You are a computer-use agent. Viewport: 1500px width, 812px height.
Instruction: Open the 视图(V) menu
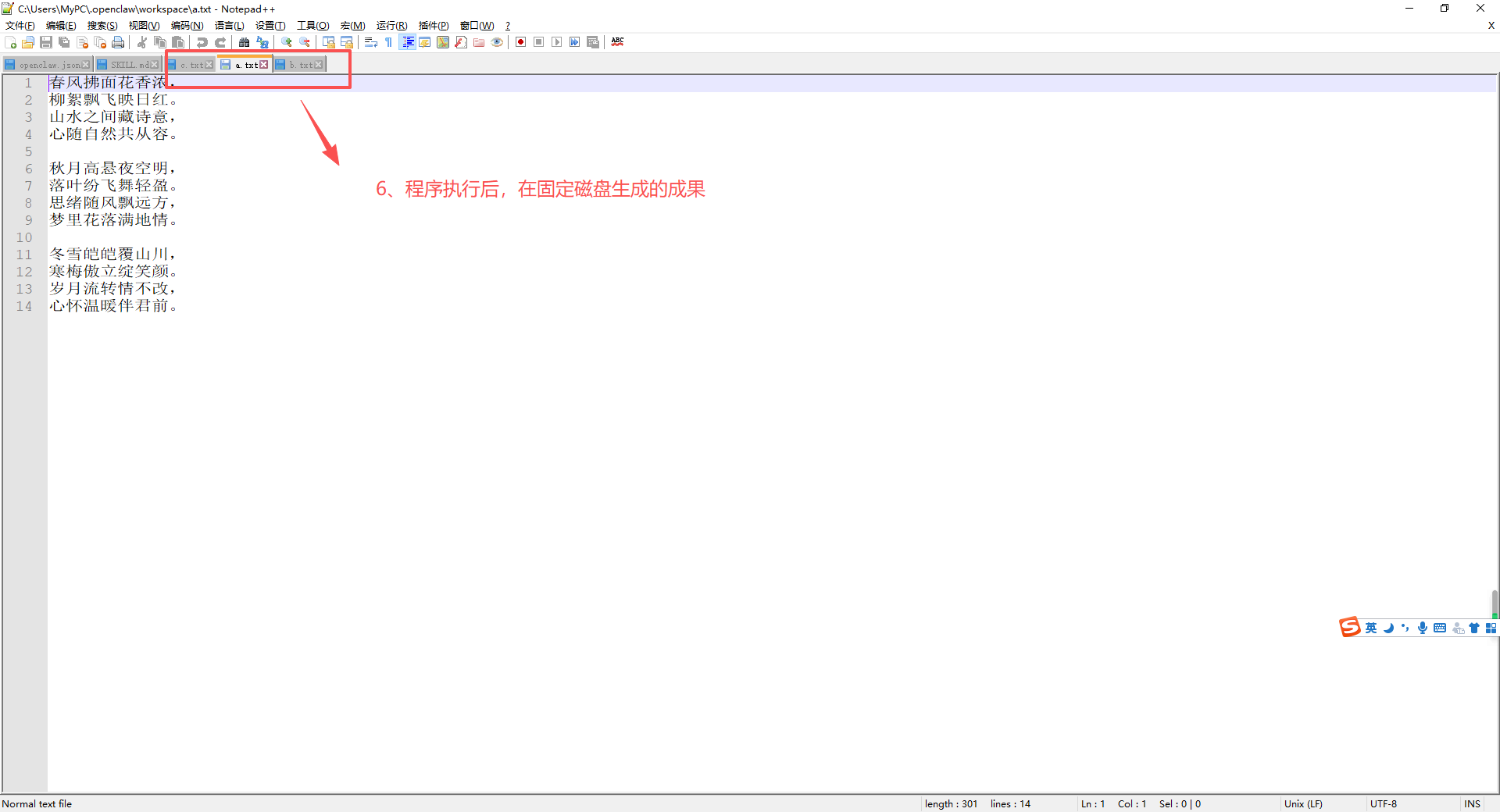tap(145, 26)
